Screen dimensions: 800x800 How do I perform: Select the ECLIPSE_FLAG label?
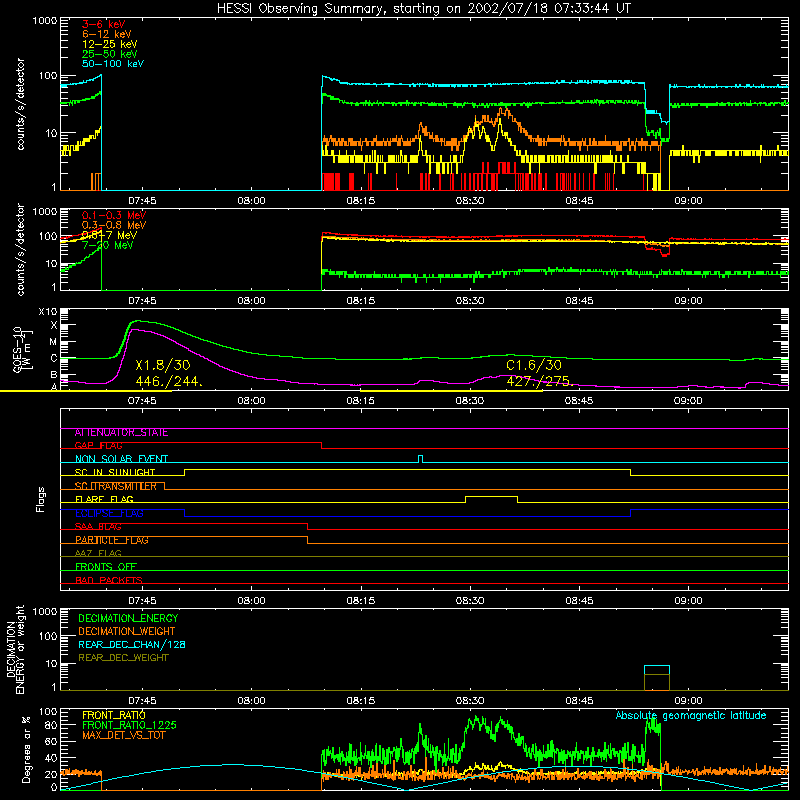109,513
